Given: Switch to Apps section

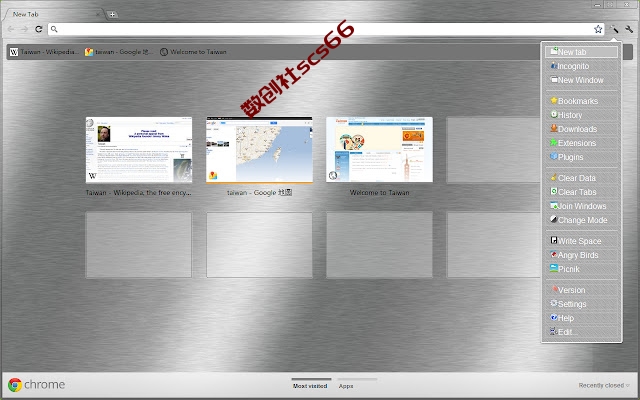Looking at the screenshot, I should 346,384.
